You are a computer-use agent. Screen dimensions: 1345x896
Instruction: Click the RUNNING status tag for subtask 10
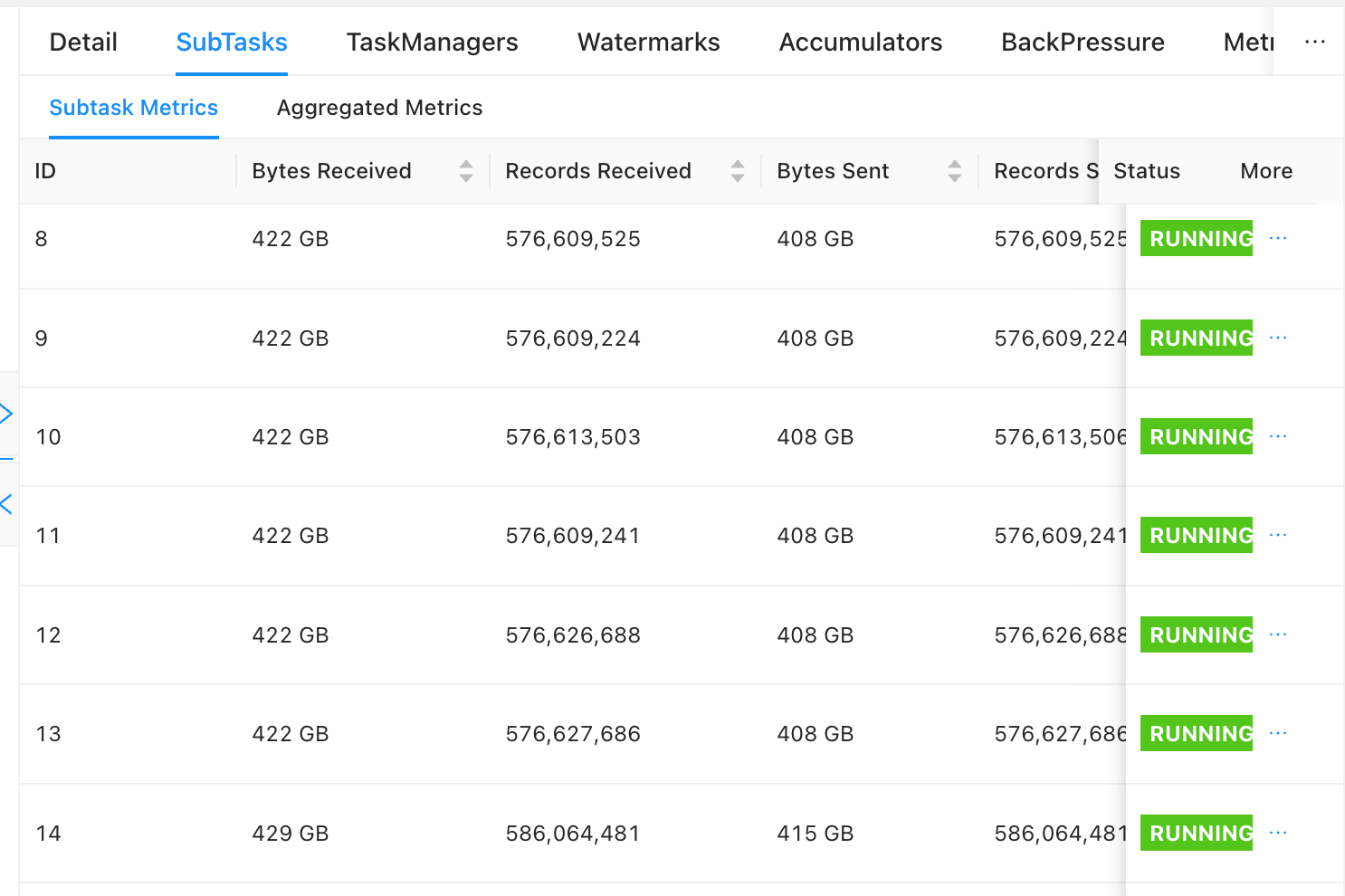pos(1197,436)
